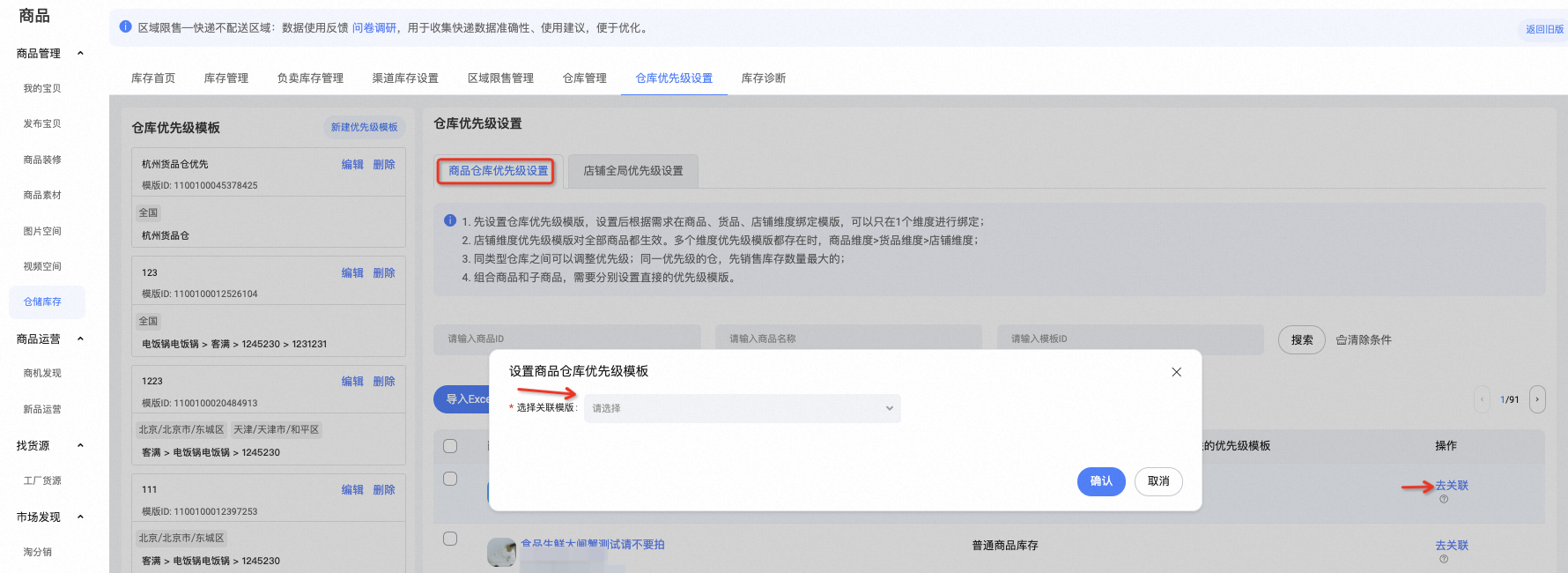
Task: Toggle checkbox of 食品生鲜大闸蟹测试 row
Action: point(450,539)
